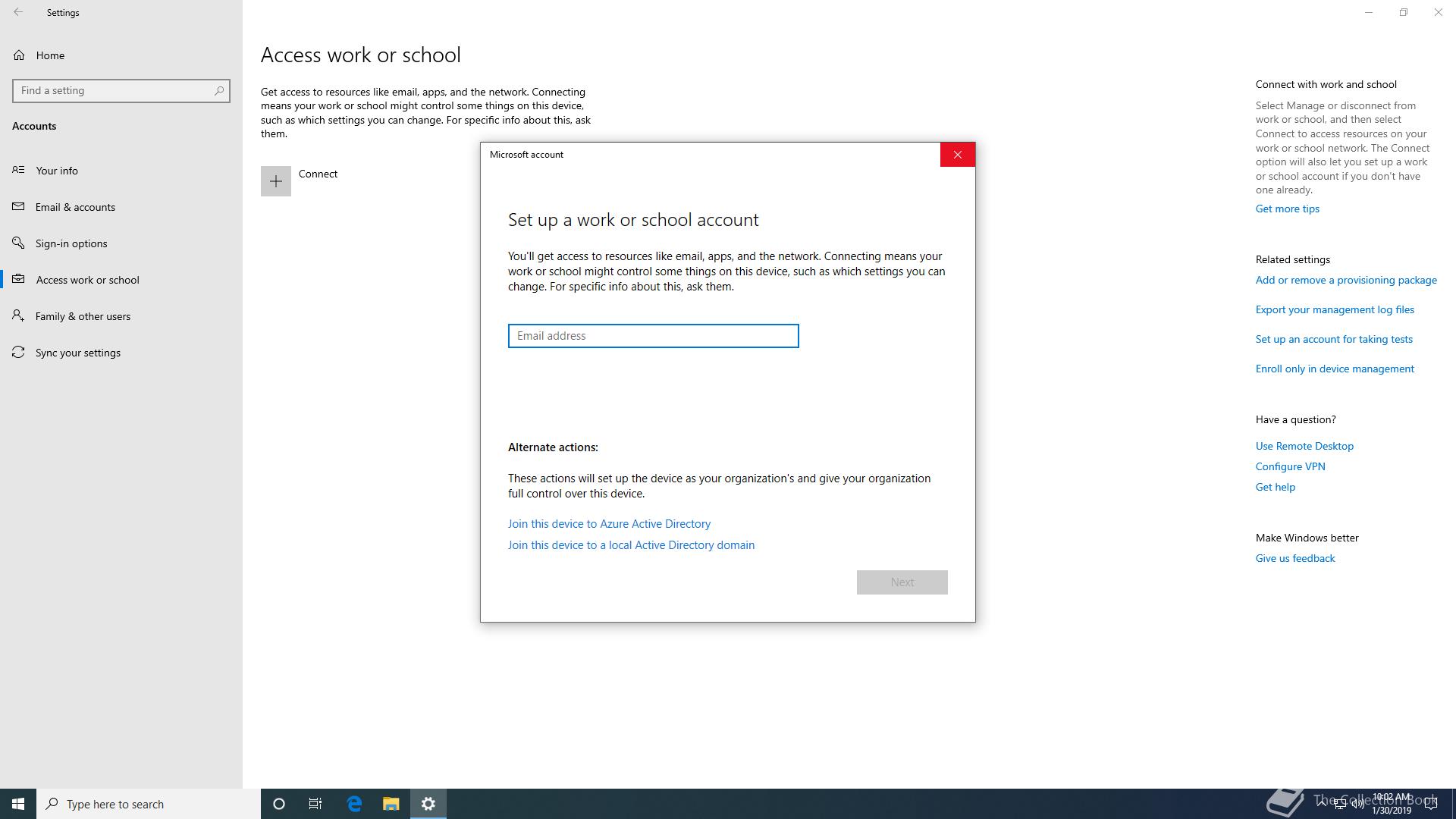Click Get help link

tap(1275, 487)
